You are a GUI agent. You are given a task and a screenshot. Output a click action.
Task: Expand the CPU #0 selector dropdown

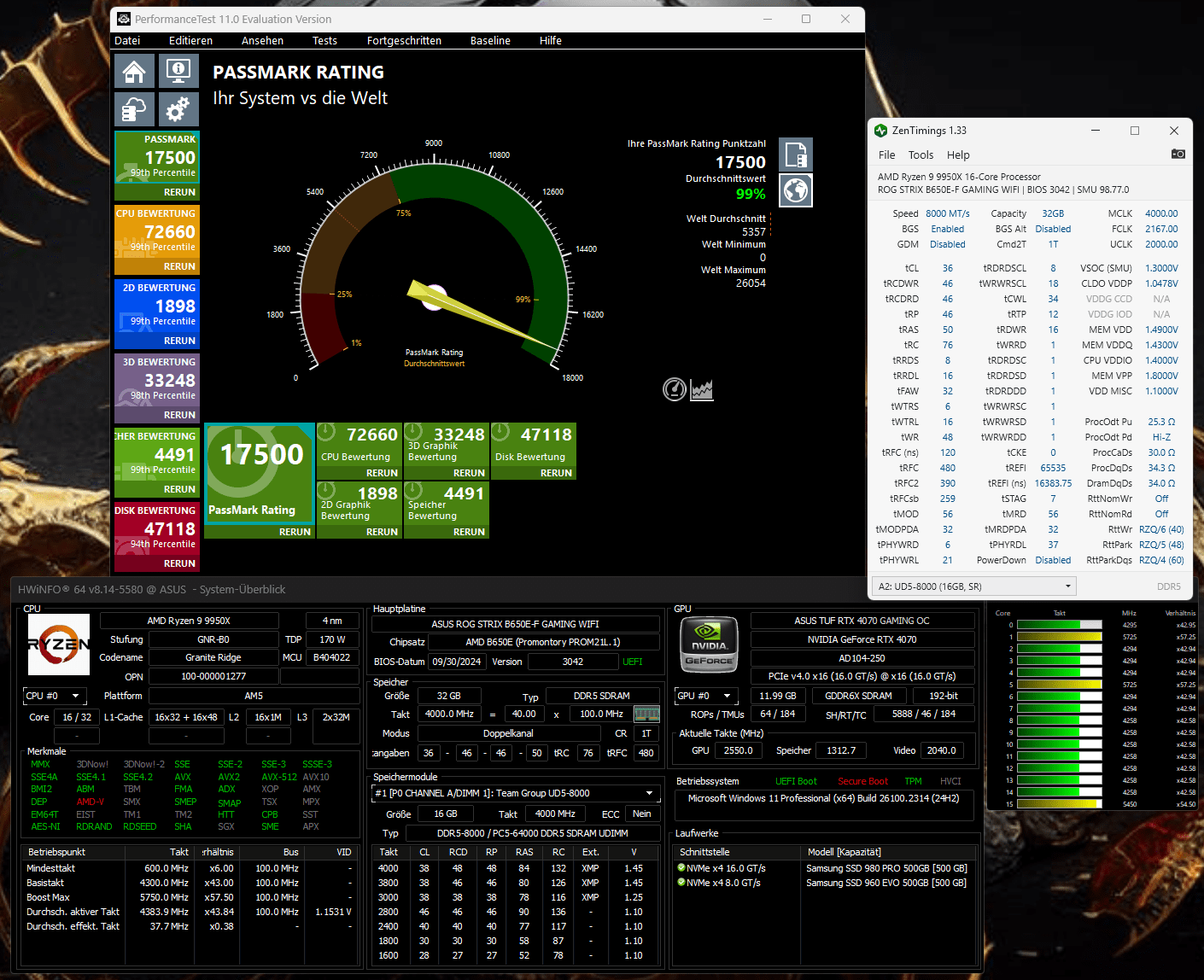point(56,696)
